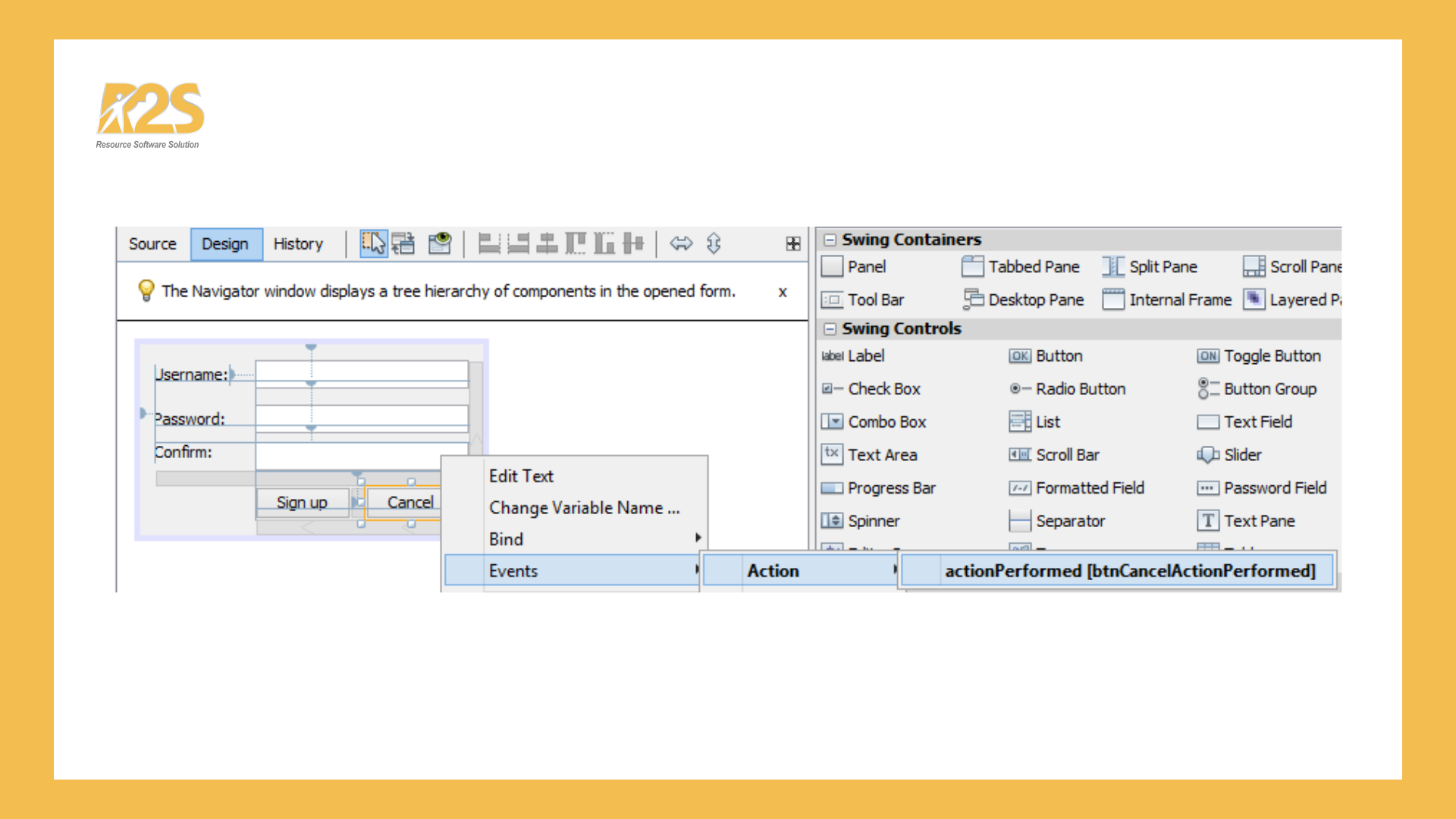Collapse the Swing Controls section
This screenshot has width=1456, height=819.
click(x=830, y=328)
